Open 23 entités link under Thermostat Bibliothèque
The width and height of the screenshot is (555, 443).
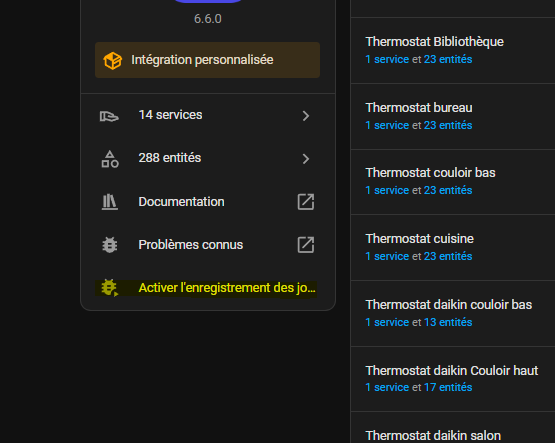(x=448, y=59)
